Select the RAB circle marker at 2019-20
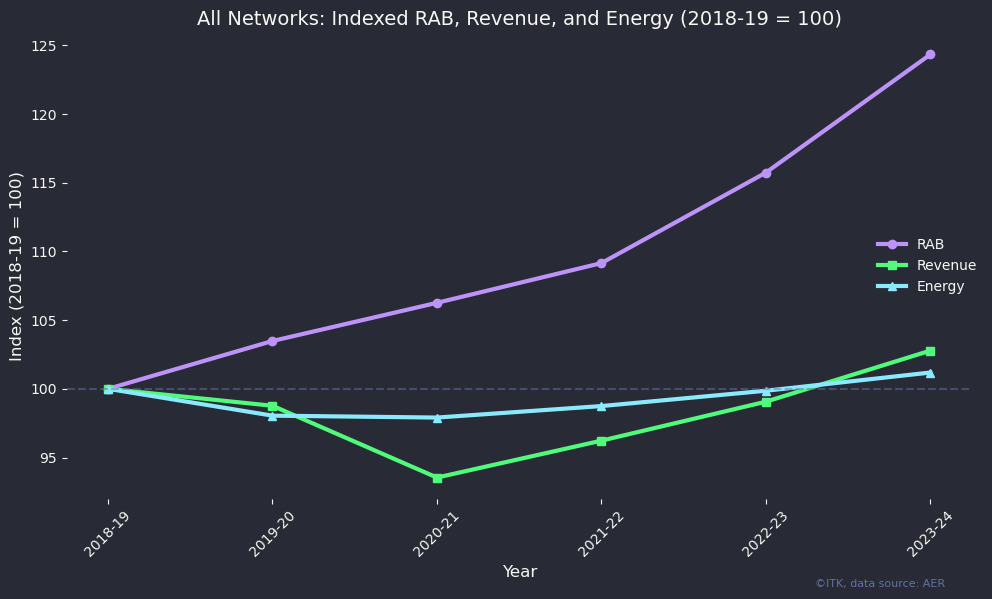 click(272, 341)
